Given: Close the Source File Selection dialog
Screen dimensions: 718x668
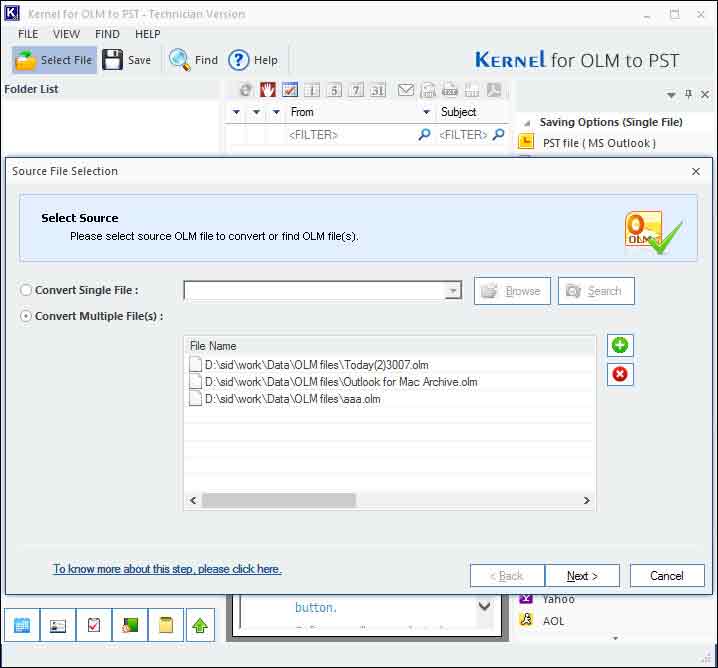Looking at the screenshot, I should point(696,171).
